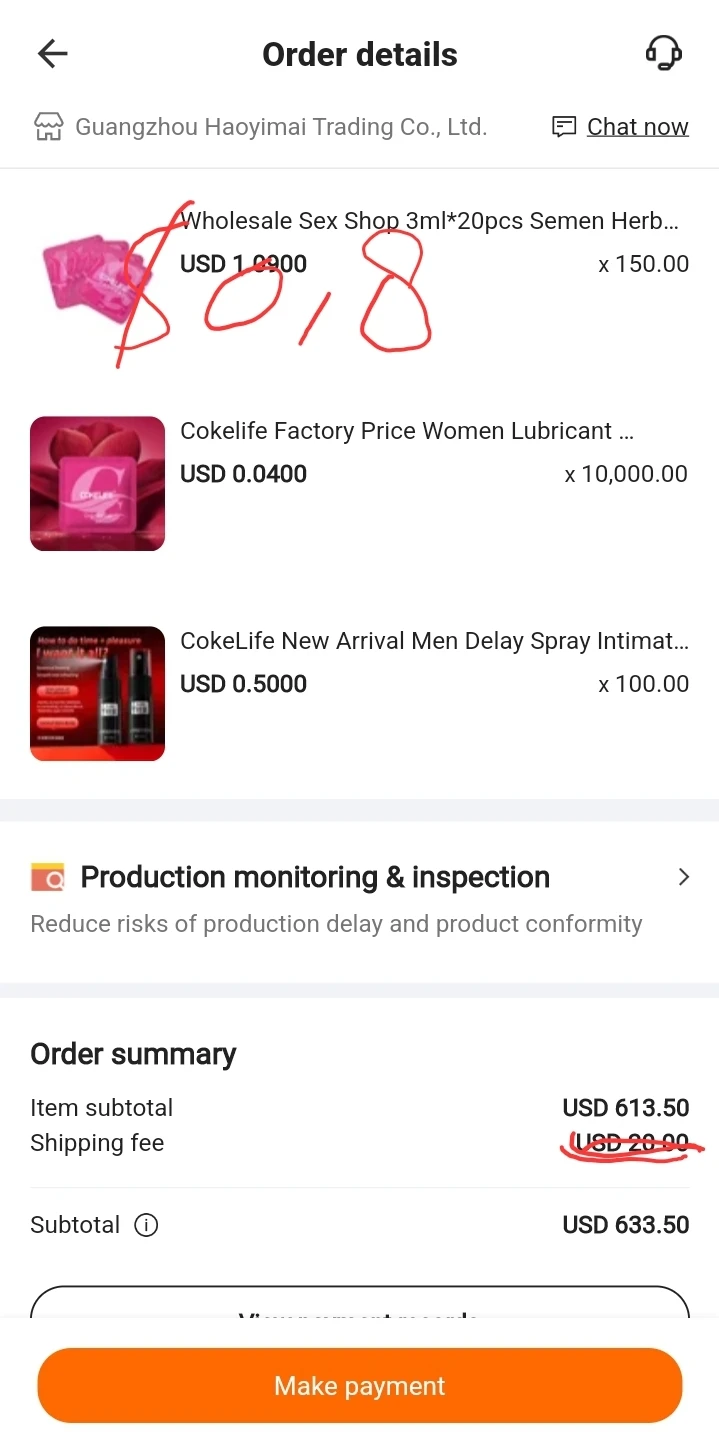Tap the partially hidden view payment button

point(360,1303)
